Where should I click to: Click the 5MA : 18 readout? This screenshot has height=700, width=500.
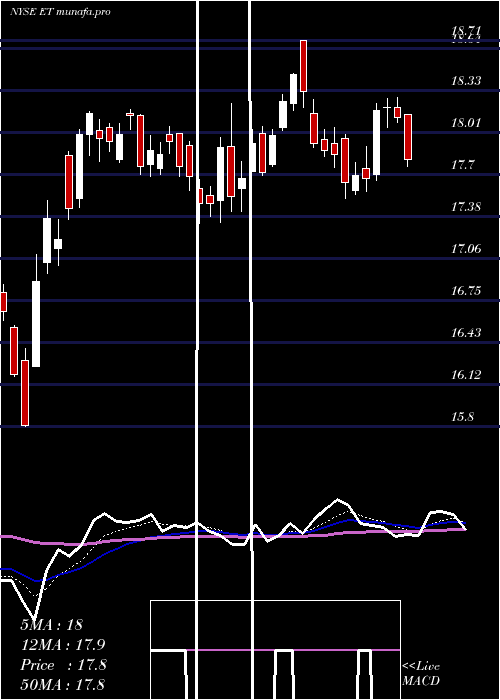pyautogui.click(x=51, y=625)
